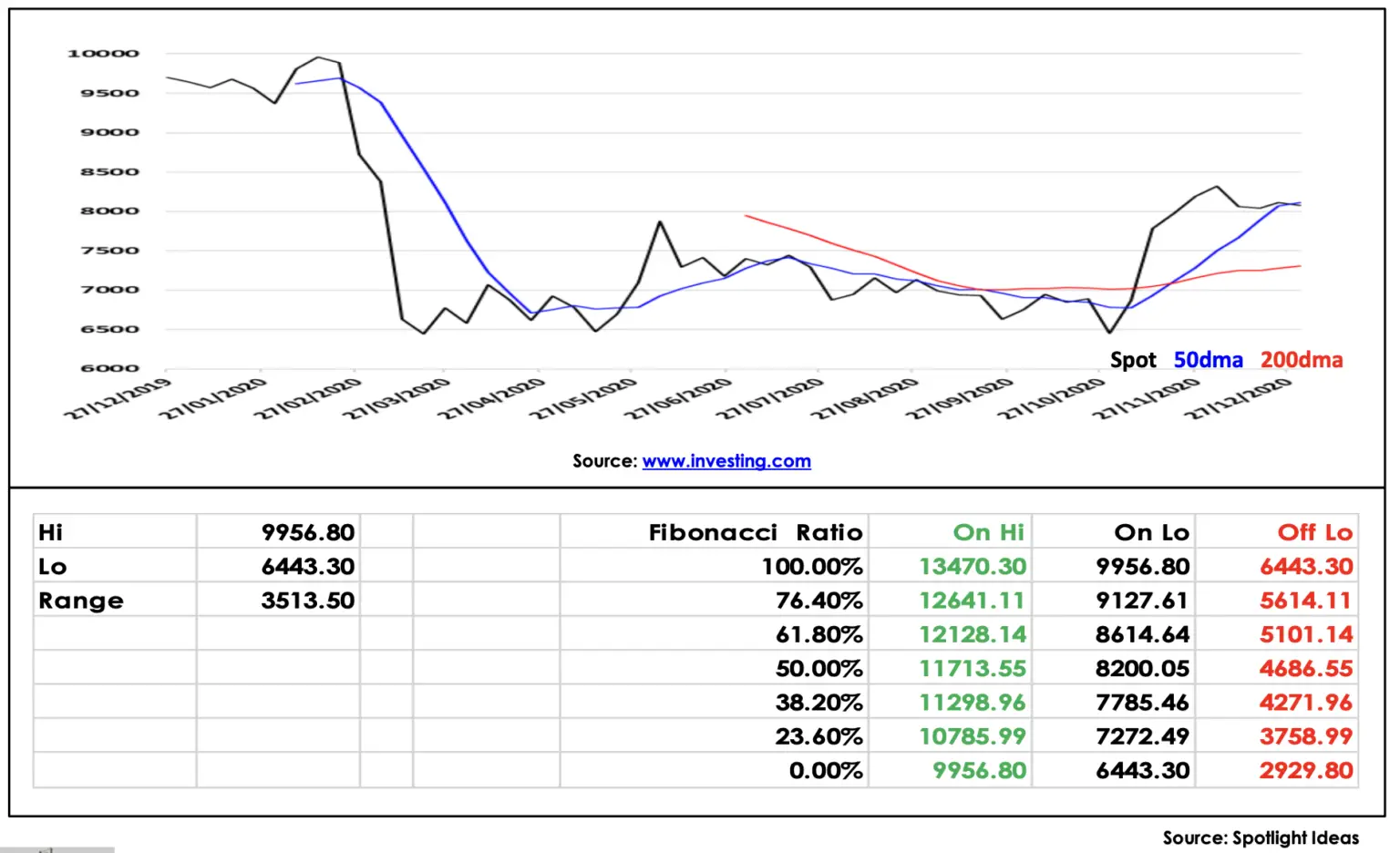Select the 13470.30 On Hi cell
This screenshot has width=1400, height=853.
[x=951, y=567]
